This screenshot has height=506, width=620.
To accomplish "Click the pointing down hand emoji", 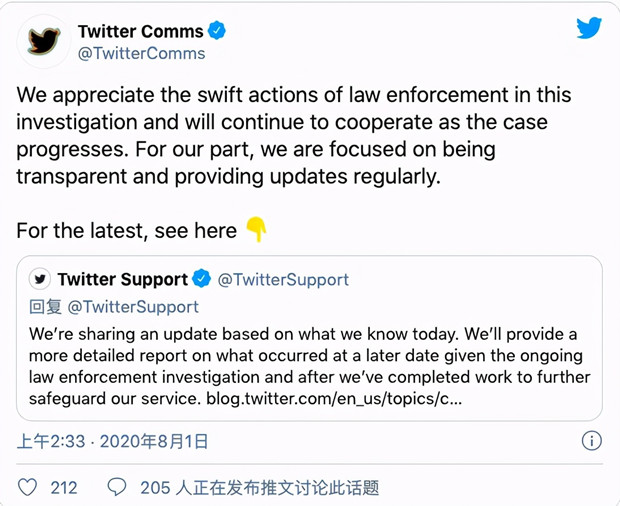I will click(256, 229).
